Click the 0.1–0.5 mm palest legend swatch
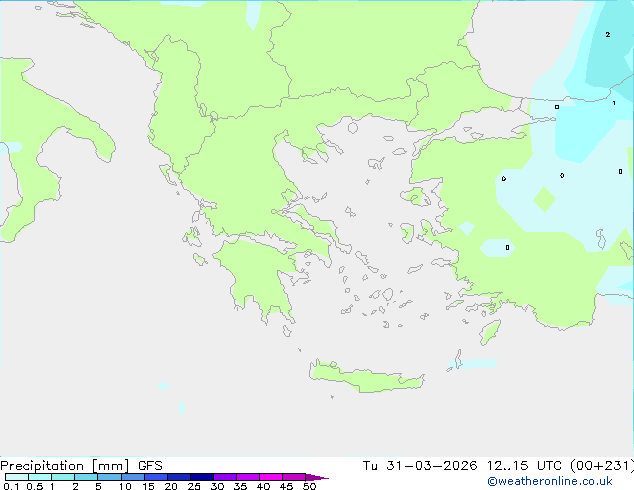The width and height of the screenshot is (634, 490). (x=17, y=477)
